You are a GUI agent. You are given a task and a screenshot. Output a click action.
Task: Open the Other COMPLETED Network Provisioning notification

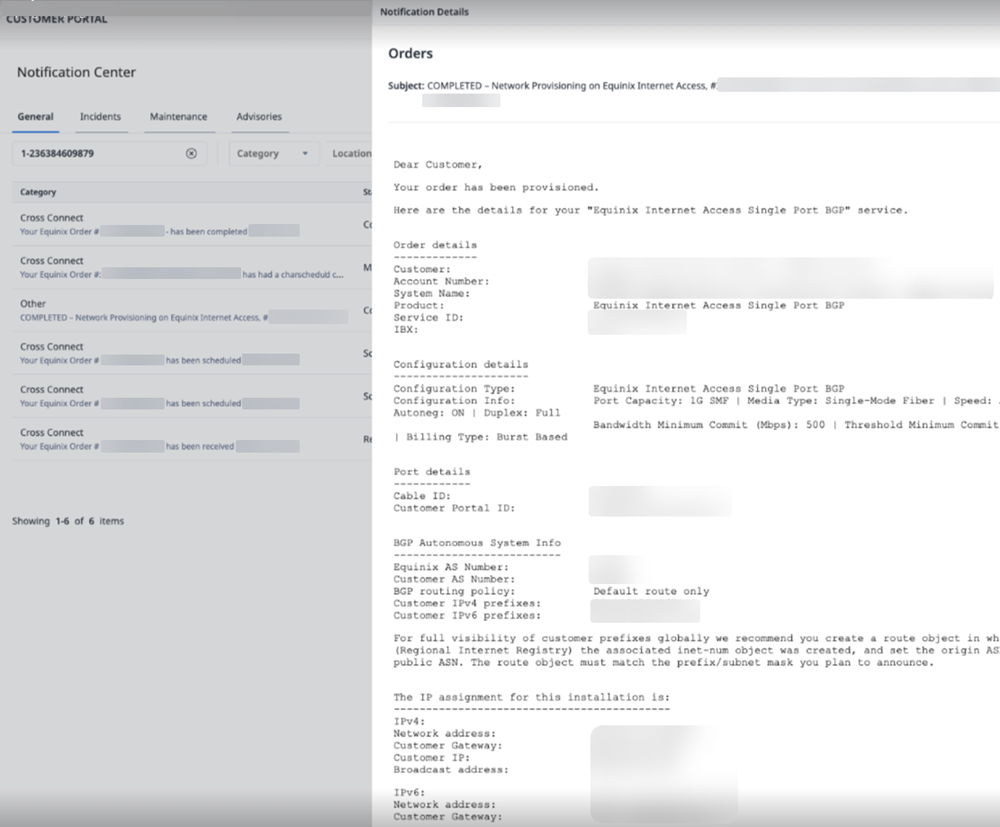pyautogui.click(x=191, y=311)
